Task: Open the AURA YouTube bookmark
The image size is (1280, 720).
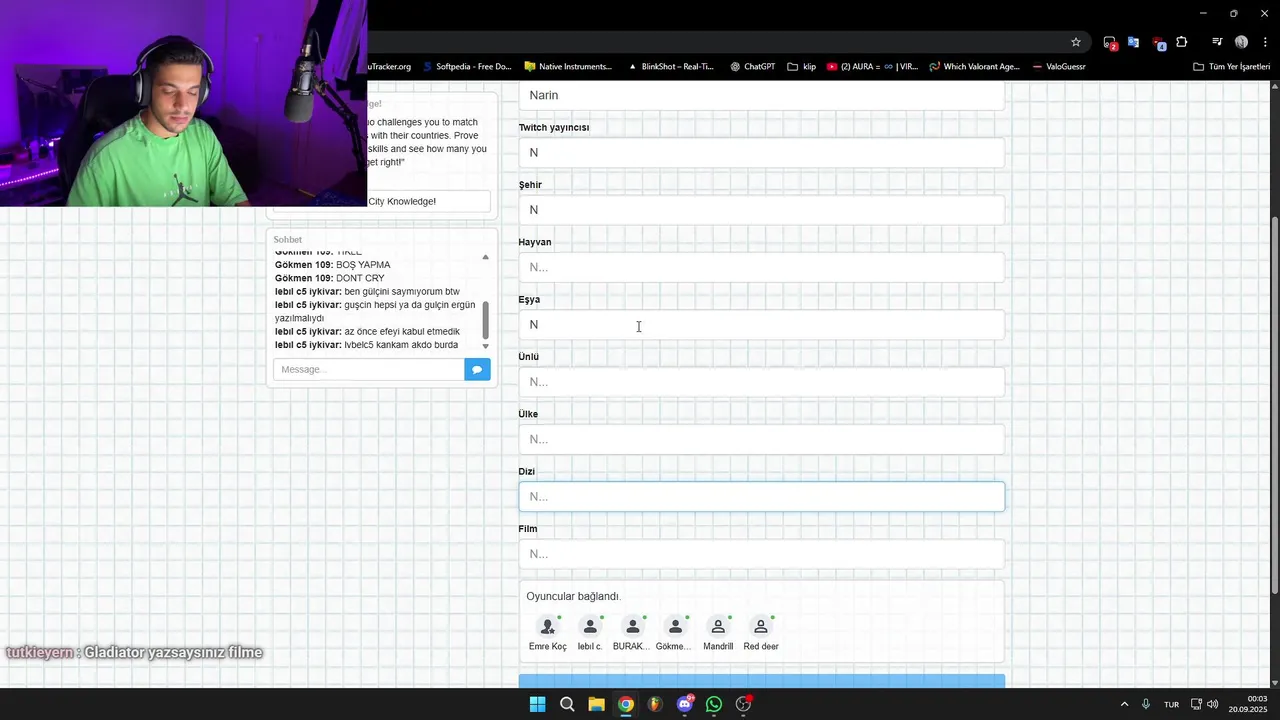Action: point(872,67)
